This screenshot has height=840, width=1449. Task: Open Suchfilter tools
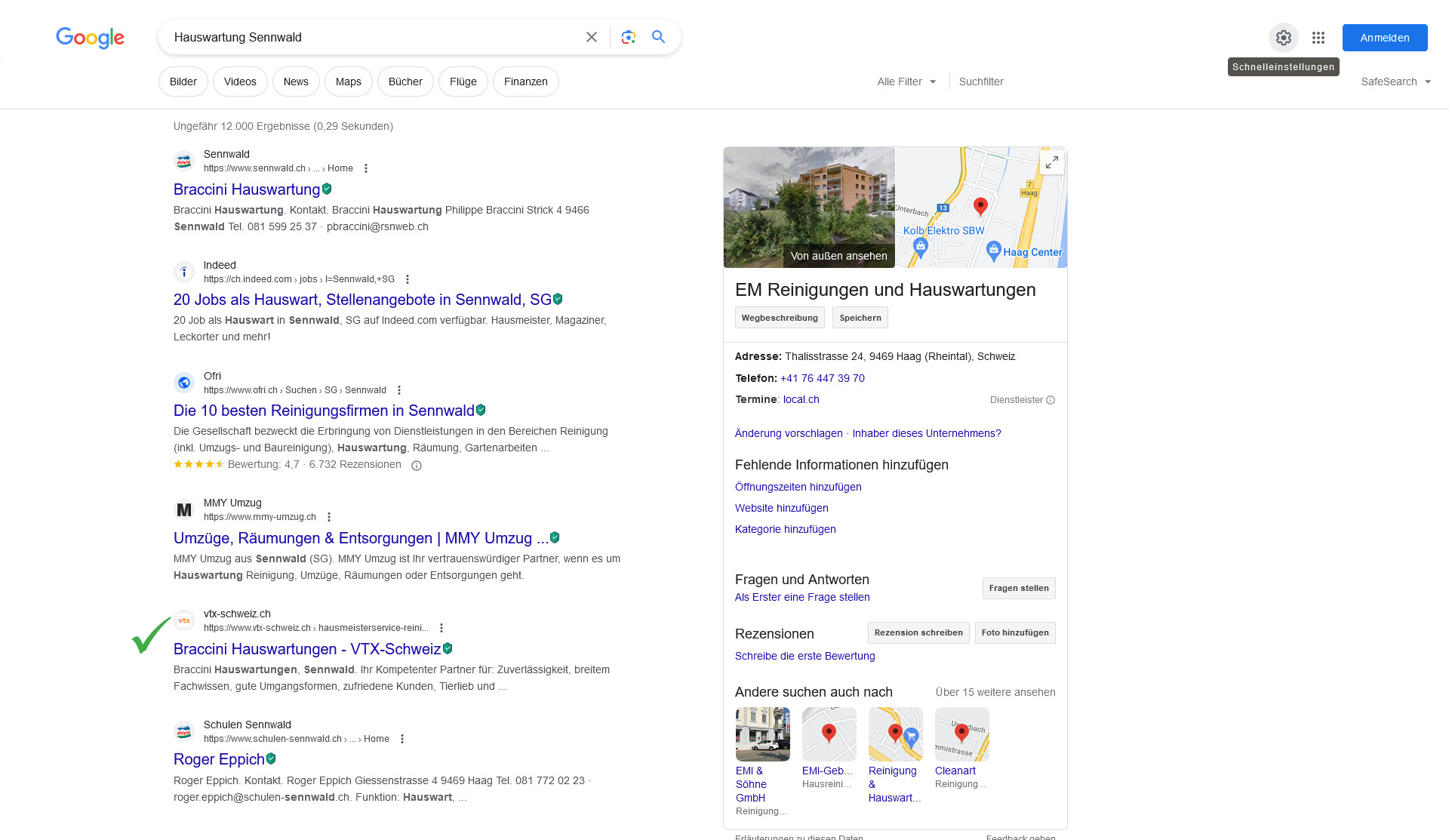pos(981,82)
